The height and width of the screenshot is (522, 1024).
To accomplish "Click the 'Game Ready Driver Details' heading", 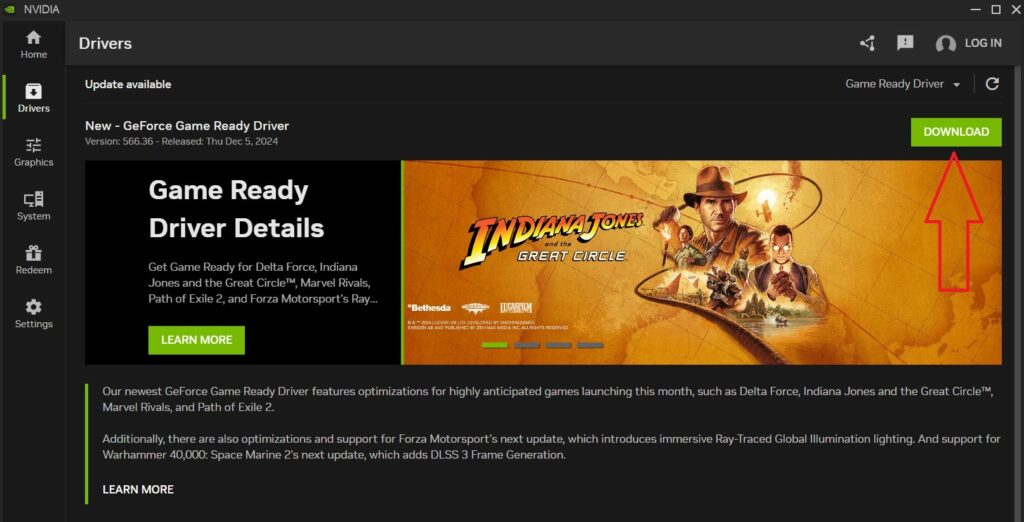I will point(236,209).
